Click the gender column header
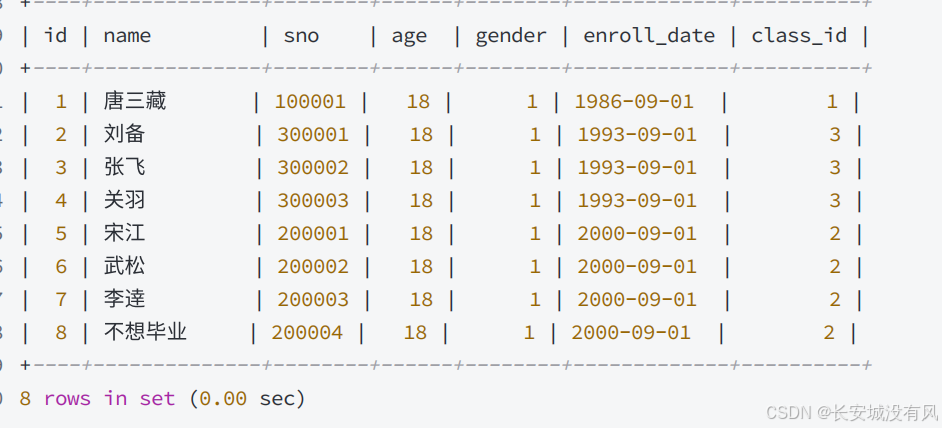 pyautogui.click(x=511, y=36)
